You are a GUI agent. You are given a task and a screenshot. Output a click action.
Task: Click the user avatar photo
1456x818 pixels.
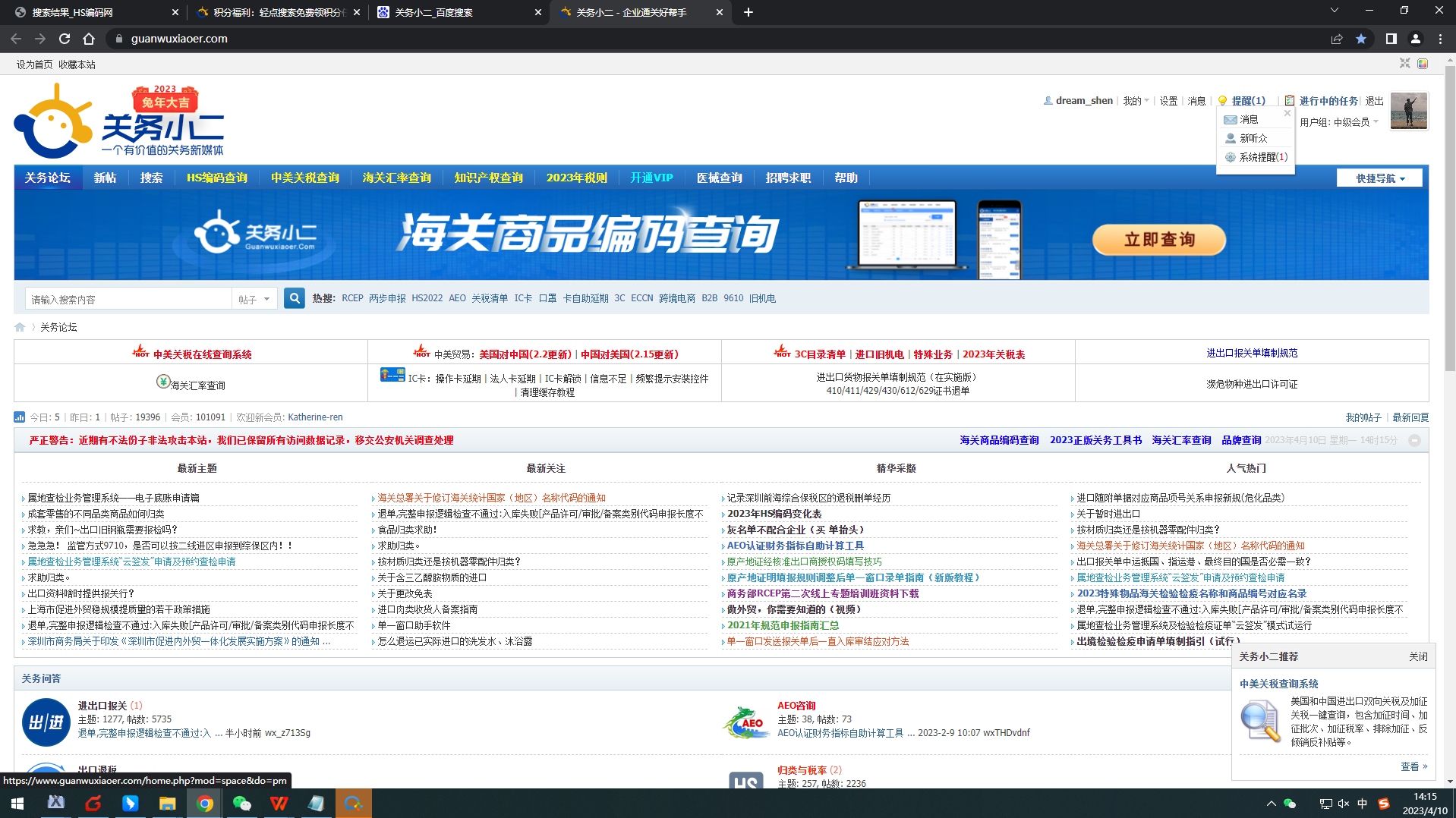point(1409,111)
